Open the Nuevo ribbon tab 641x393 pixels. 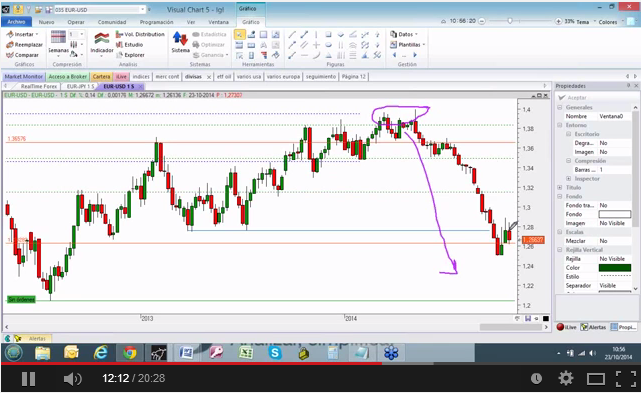47,22
